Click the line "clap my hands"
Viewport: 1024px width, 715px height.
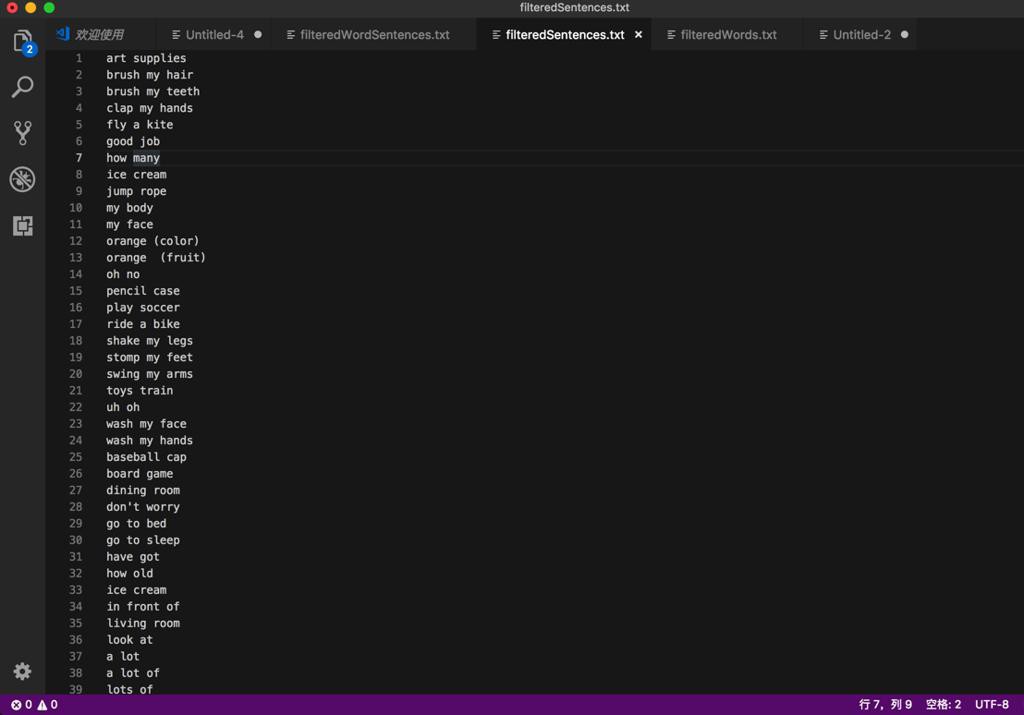click(x=150, y=108)
